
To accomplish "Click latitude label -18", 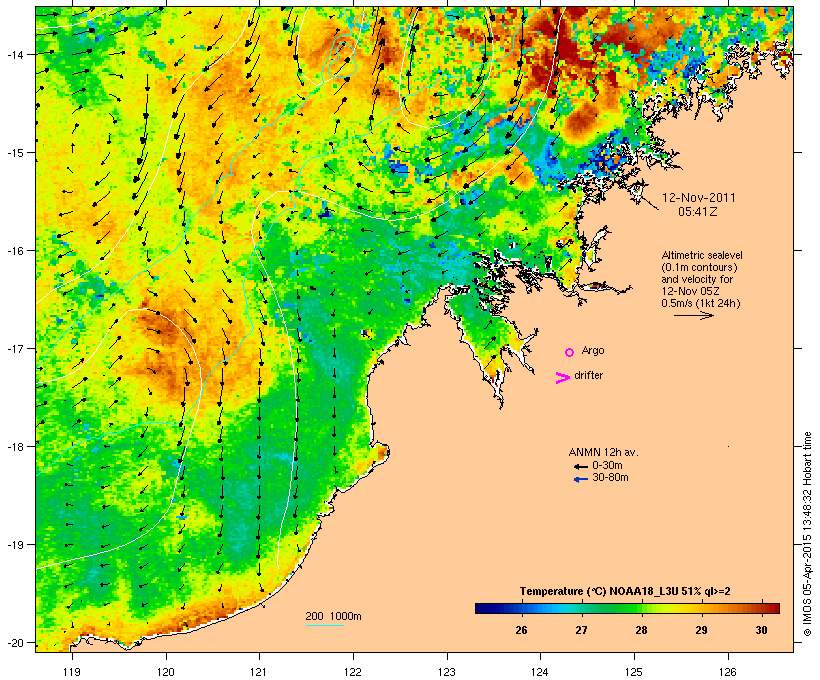I will 14,446.
